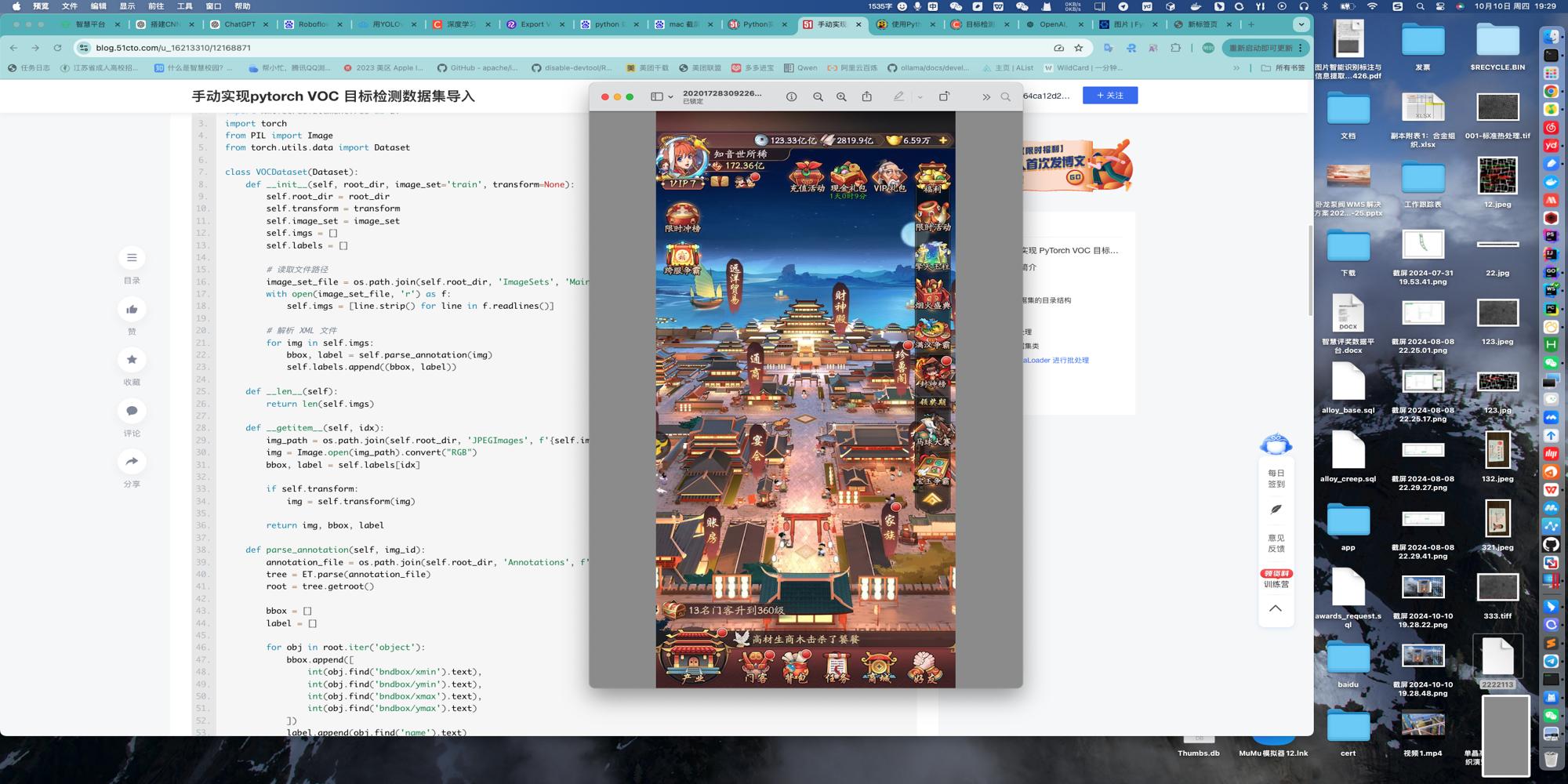Open 所有书签 all bookmarks folder
The width and height of the screenshot is (1568, 784).
[x=1283, y=68]
